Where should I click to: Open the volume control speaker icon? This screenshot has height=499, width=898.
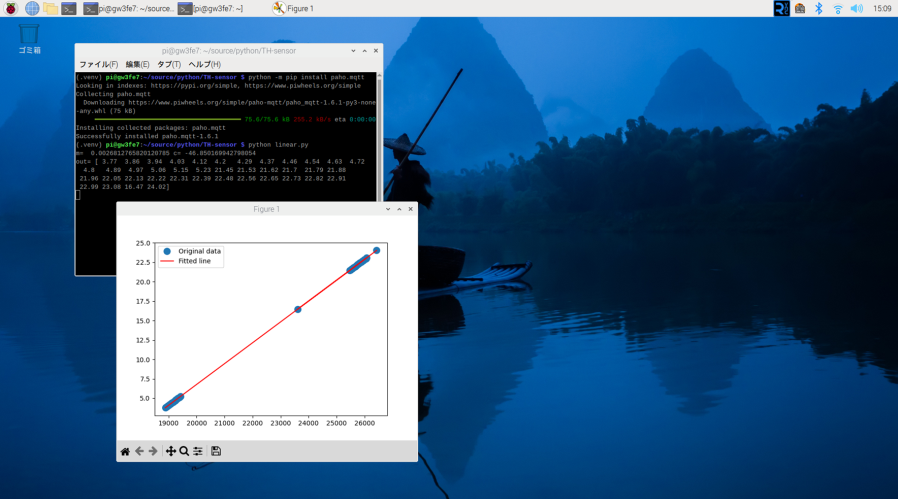point(856,8)
